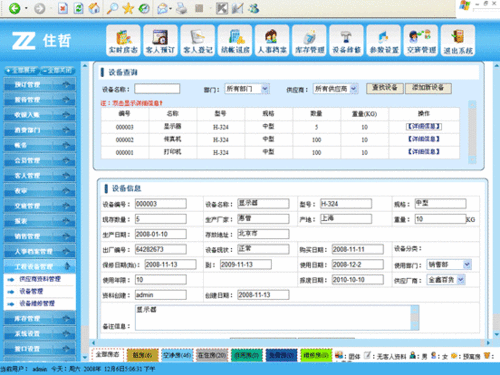Click the browser Refresh icon
Image resolution: width=500 pixels, height=375 pixels.
coord(78,8)
